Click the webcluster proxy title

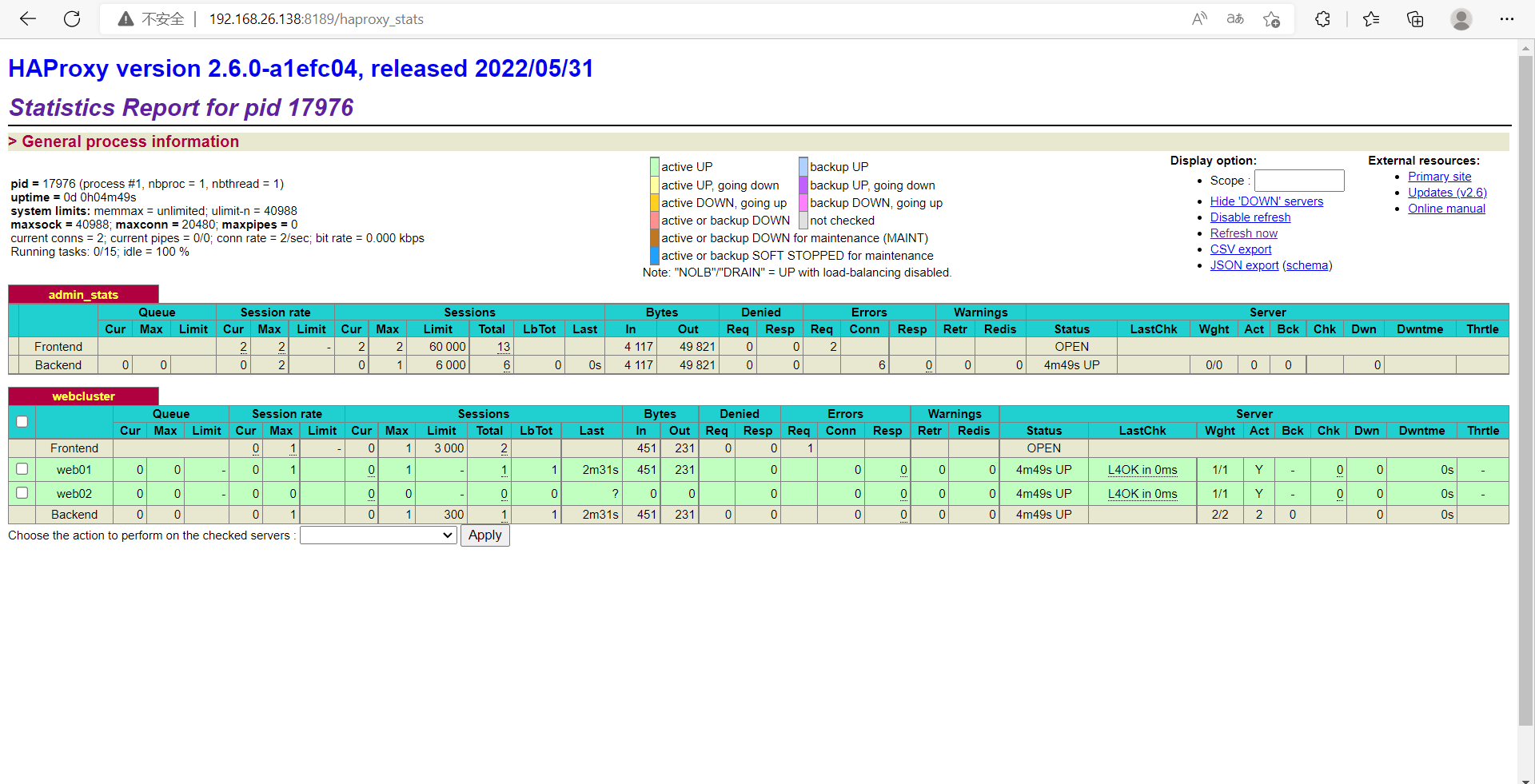point(83,396)
